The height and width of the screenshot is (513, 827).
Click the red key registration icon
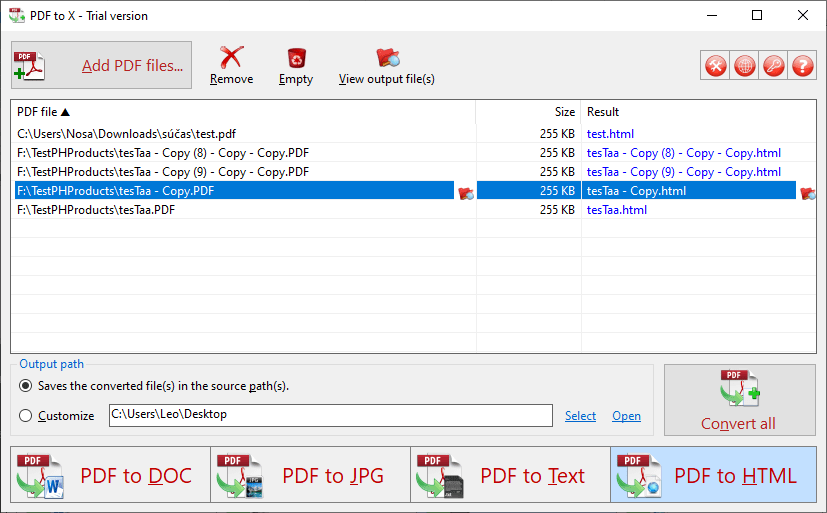pos(774,66)
